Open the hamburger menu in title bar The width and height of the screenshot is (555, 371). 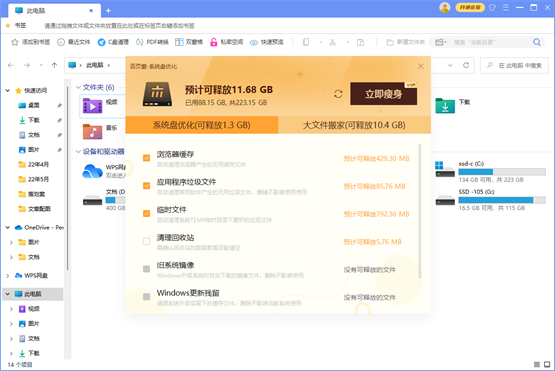[506, 7]
